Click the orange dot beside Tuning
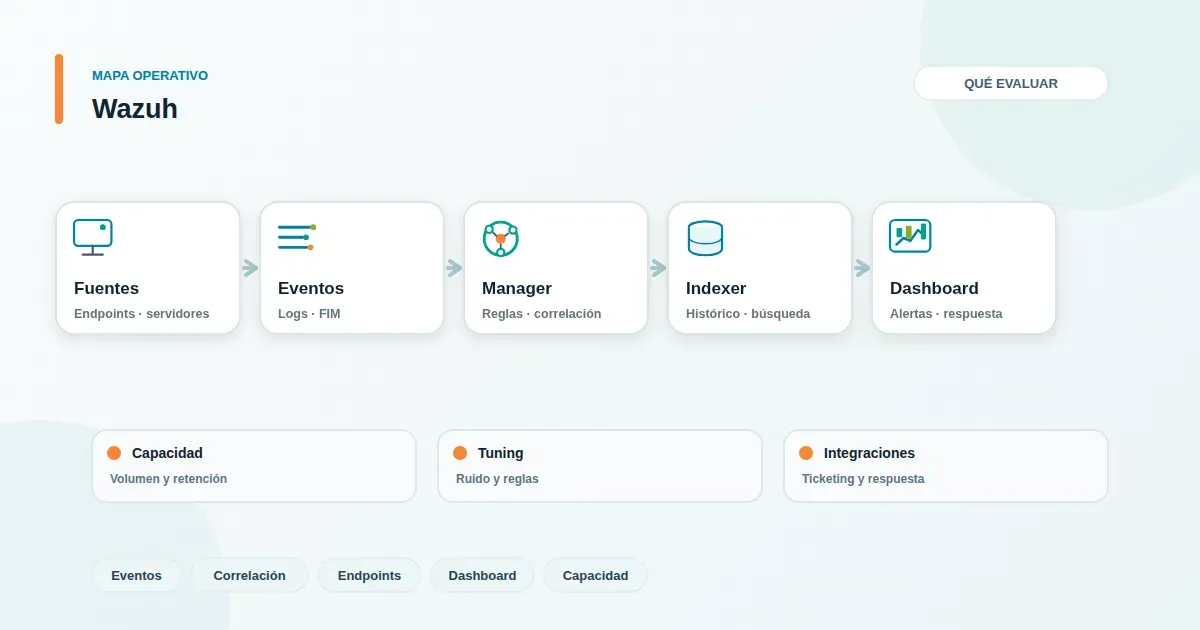This screenshot has width=1200, height=630. (460, 453)
